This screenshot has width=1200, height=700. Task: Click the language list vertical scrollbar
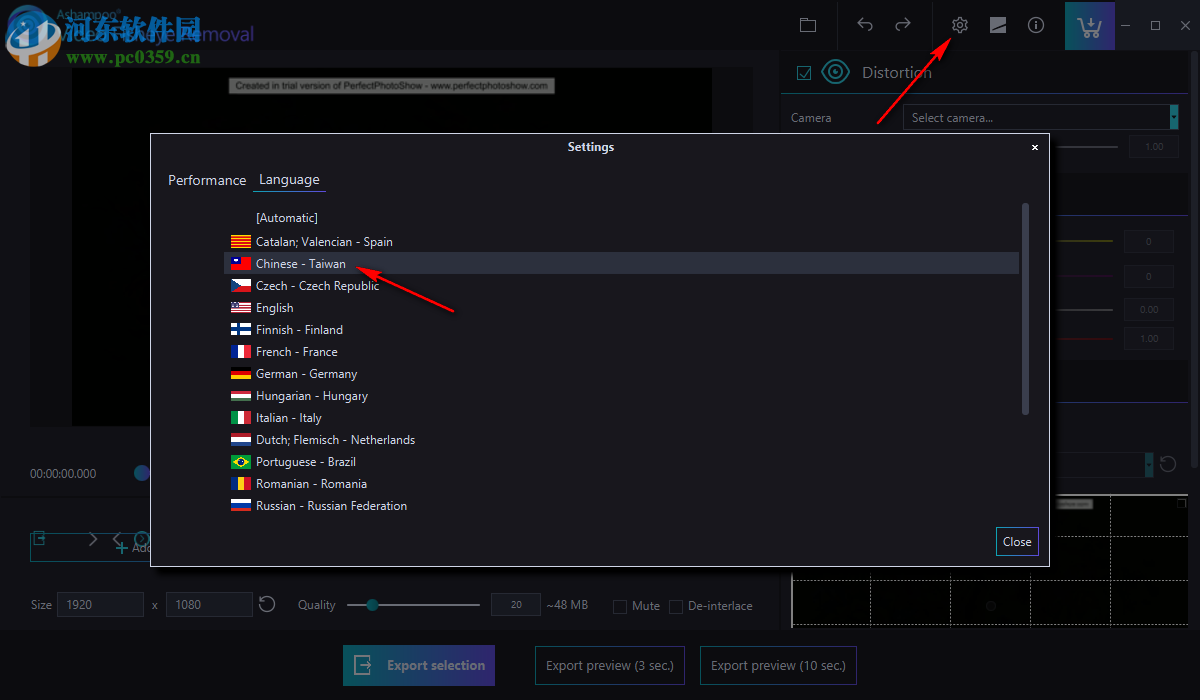[x=1025, y=308]
